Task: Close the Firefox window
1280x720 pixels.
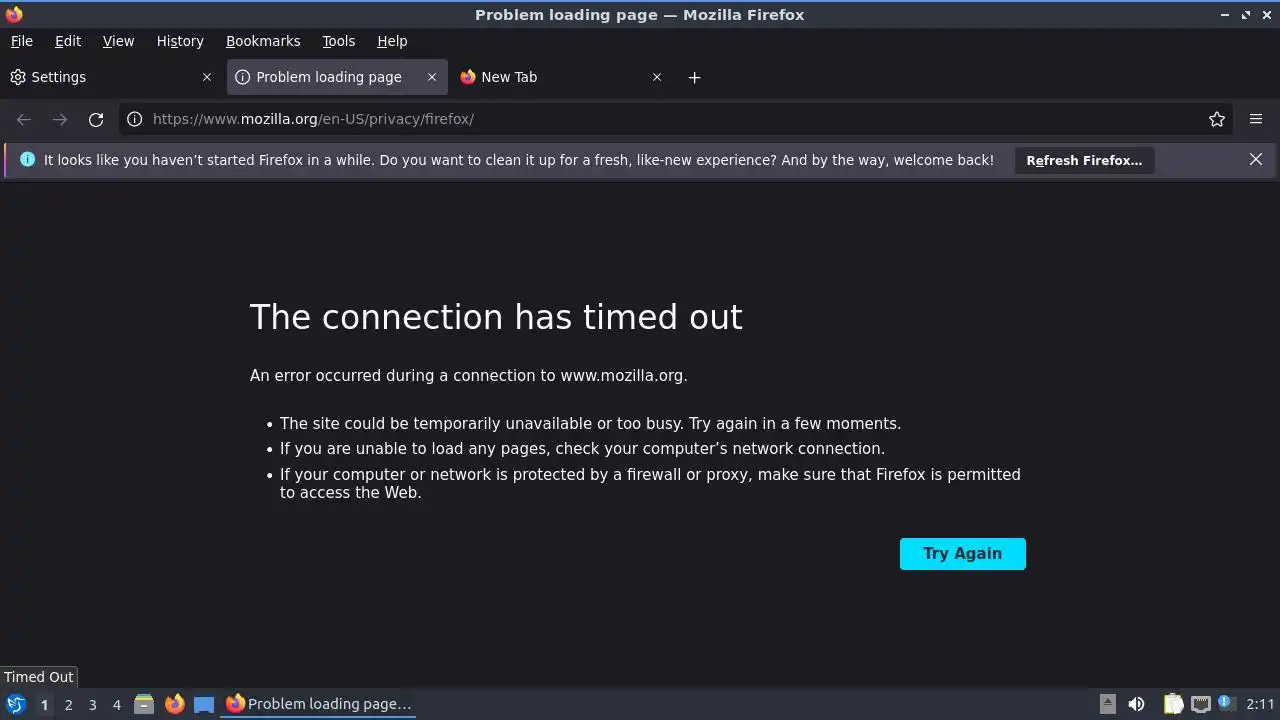Action: click(x=1266, y=15)
